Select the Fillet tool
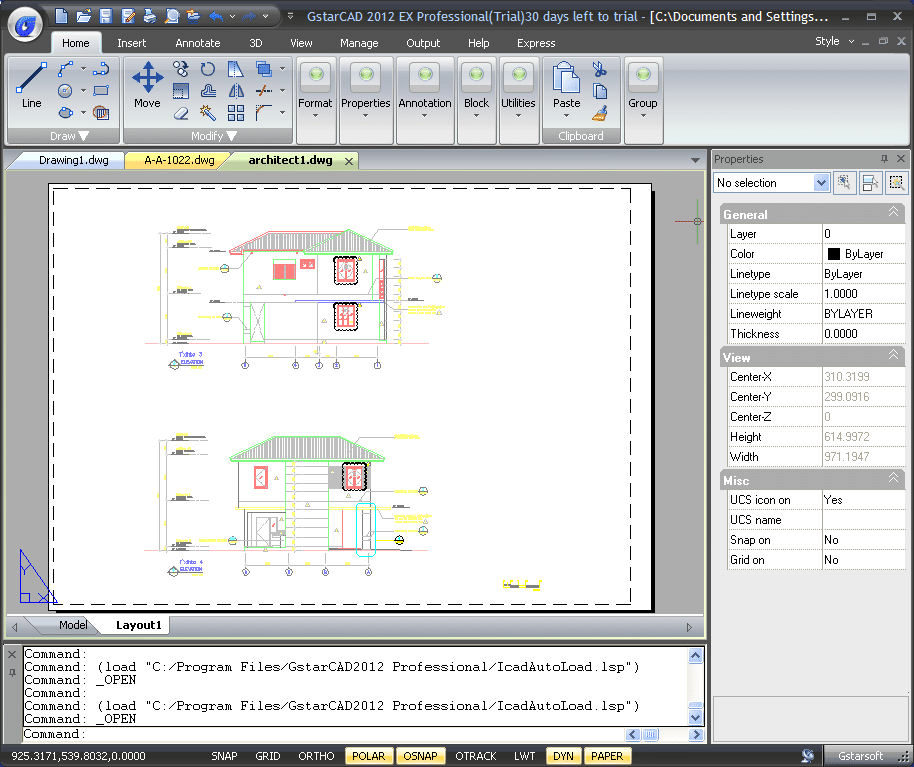 tap(264, 112)
